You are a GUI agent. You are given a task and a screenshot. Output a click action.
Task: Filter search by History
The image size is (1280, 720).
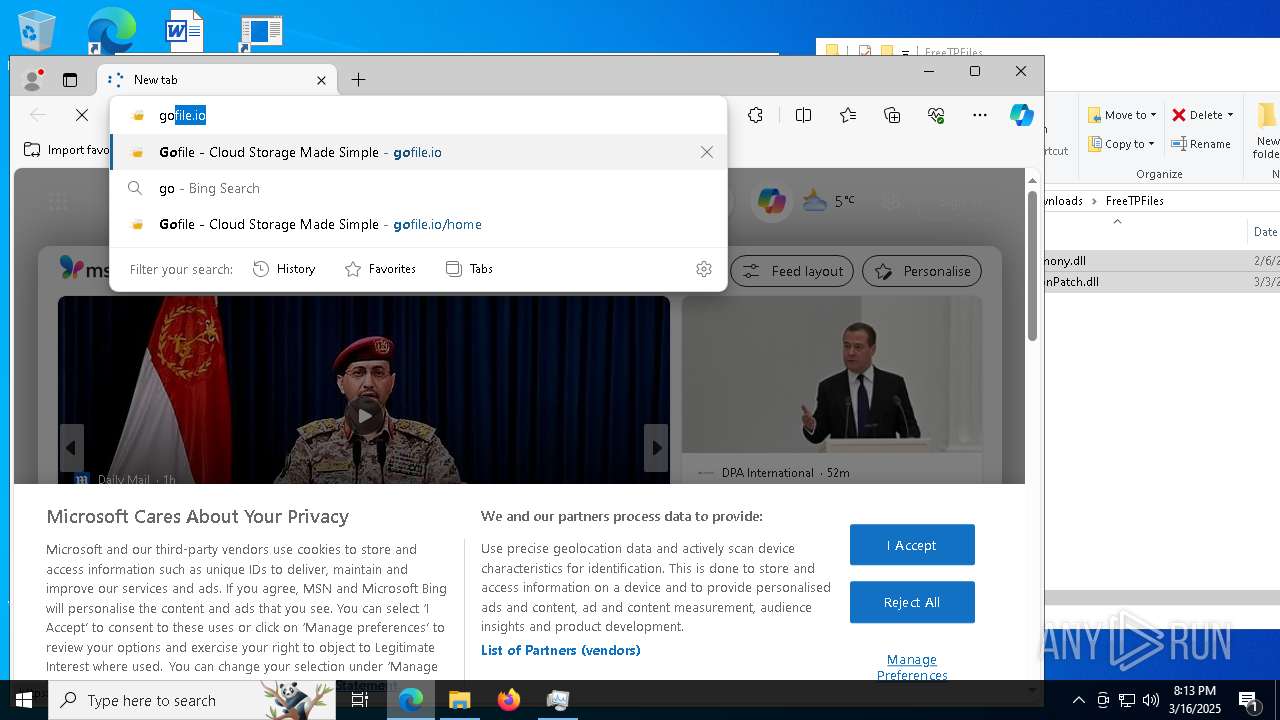[284, 269]
